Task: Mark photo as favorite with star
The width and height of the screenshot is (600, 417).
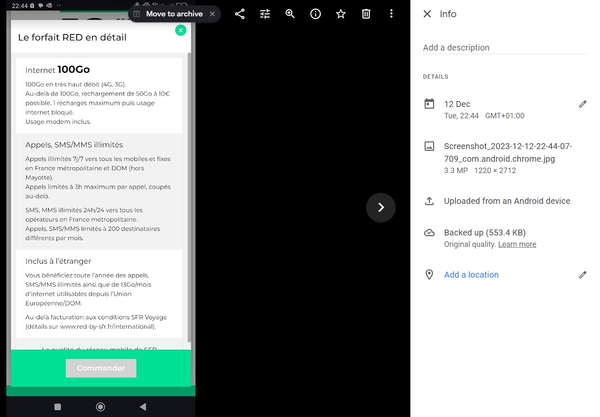Action: click(x=341, y=14)
